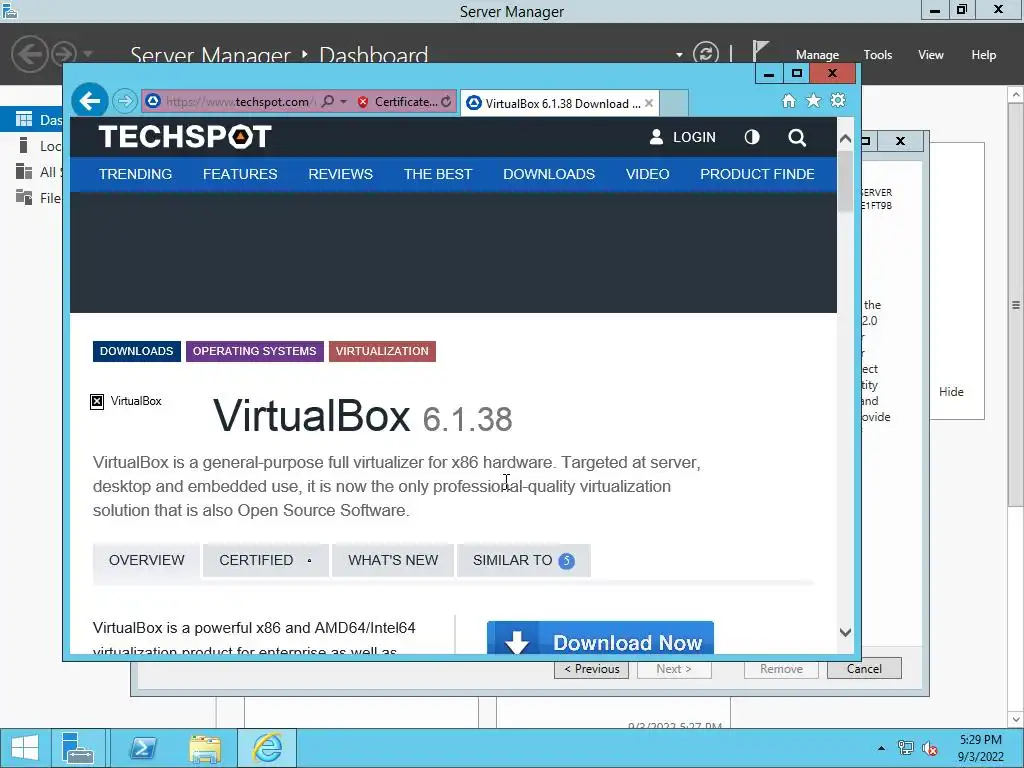Open a new blank browser tab
1024x768 pixels.
coord(674,103)
